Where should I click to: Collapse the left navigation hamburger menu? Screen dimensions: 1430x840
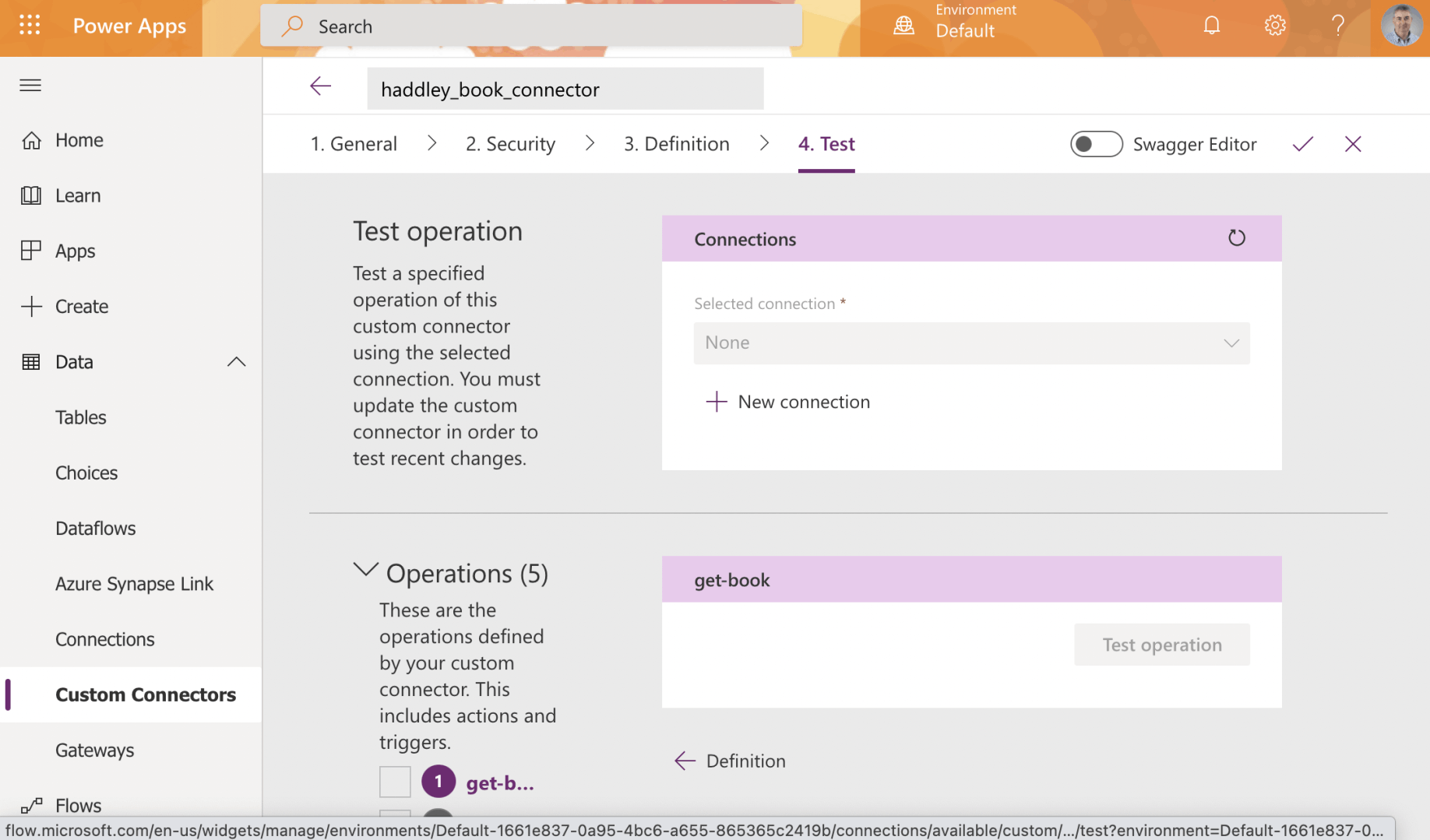(x=30, y=85)
